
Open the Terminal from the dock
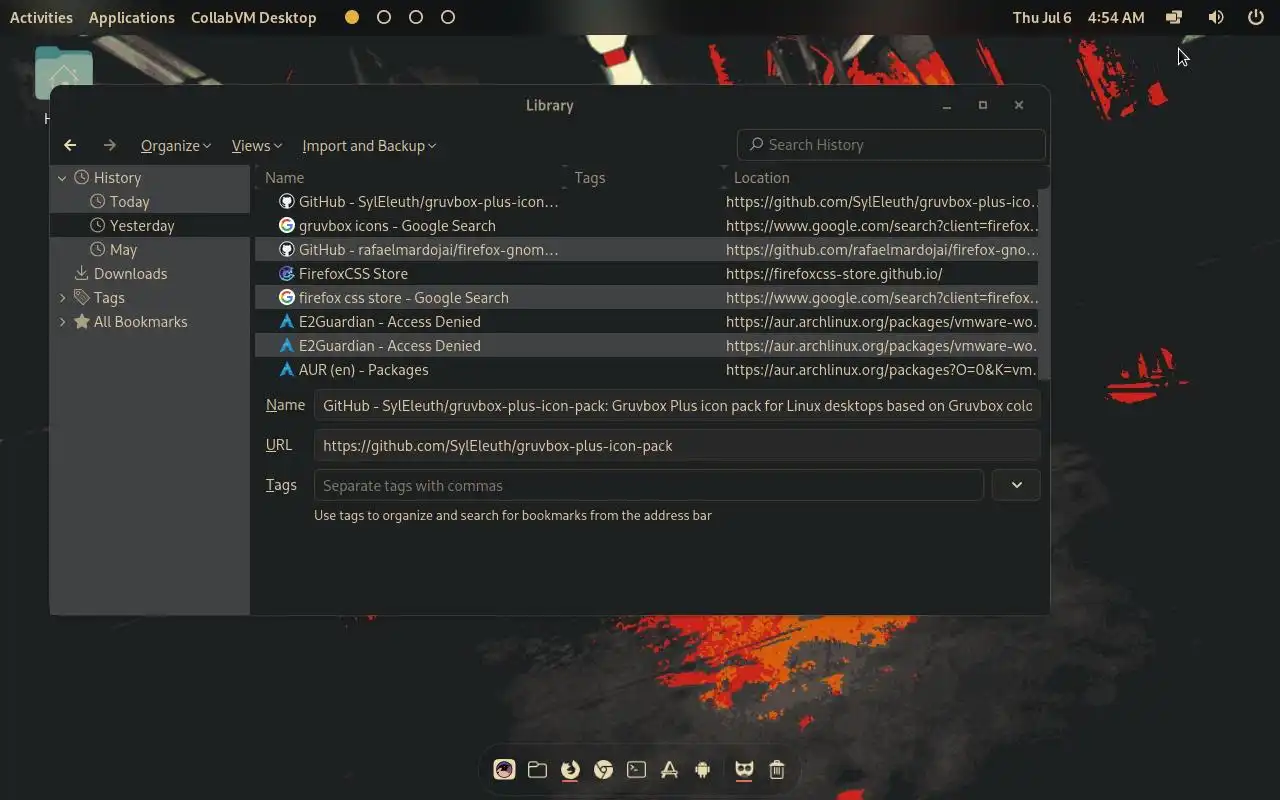pyautogui.click(x=636, y=769)
